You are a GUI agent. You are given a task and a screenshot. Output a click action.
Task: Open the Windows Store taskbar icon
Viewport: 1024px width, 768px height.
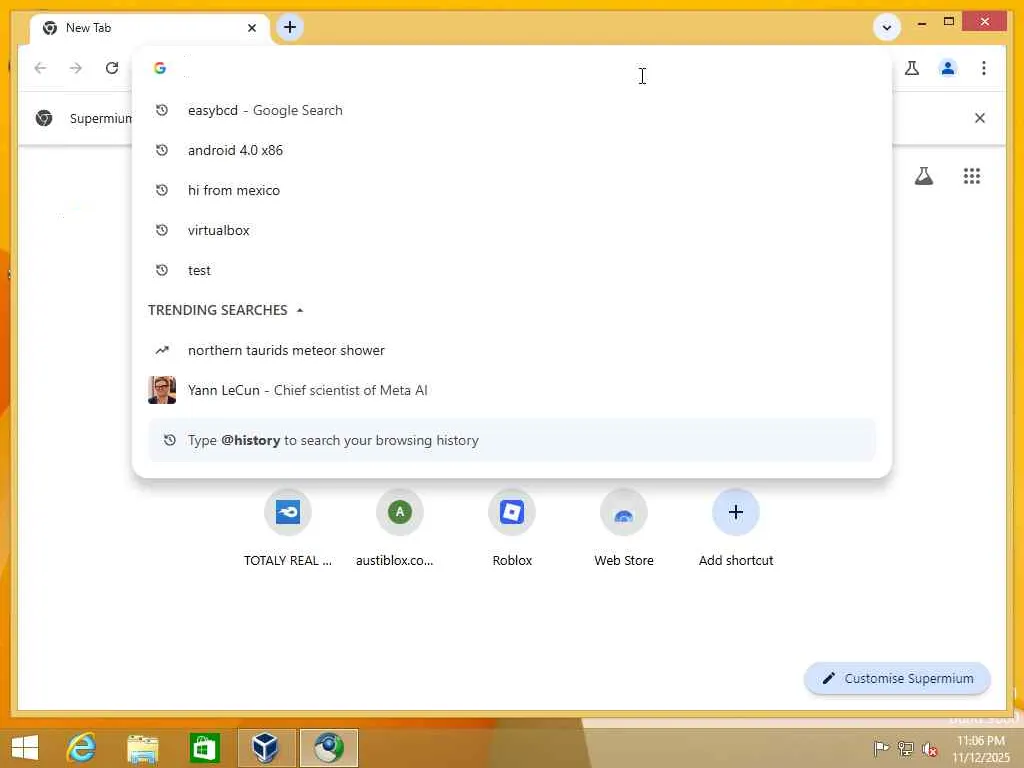point(204,748)
